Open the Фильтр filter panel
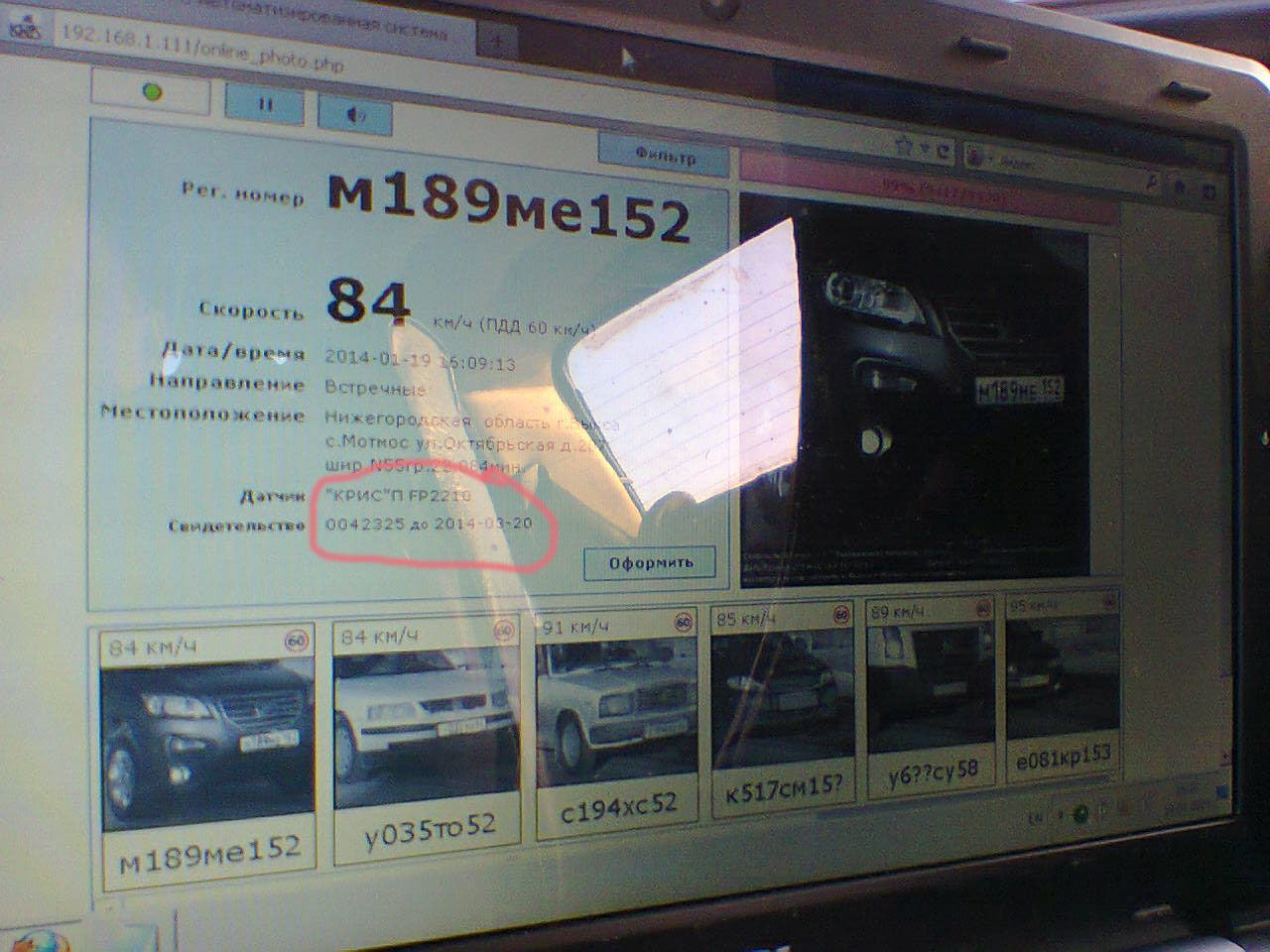This screenshot has height=952, width=1270. pyautogui.click(x=664, y=156)
